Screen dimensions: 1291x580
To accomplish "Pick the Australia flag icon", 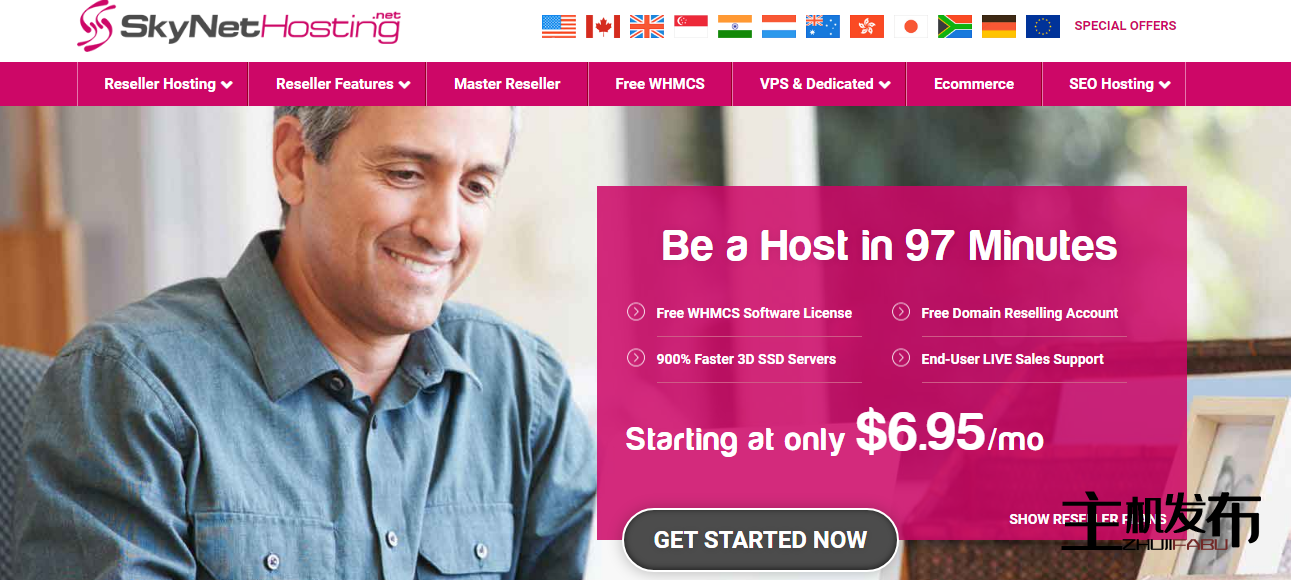I will [823, 26].
